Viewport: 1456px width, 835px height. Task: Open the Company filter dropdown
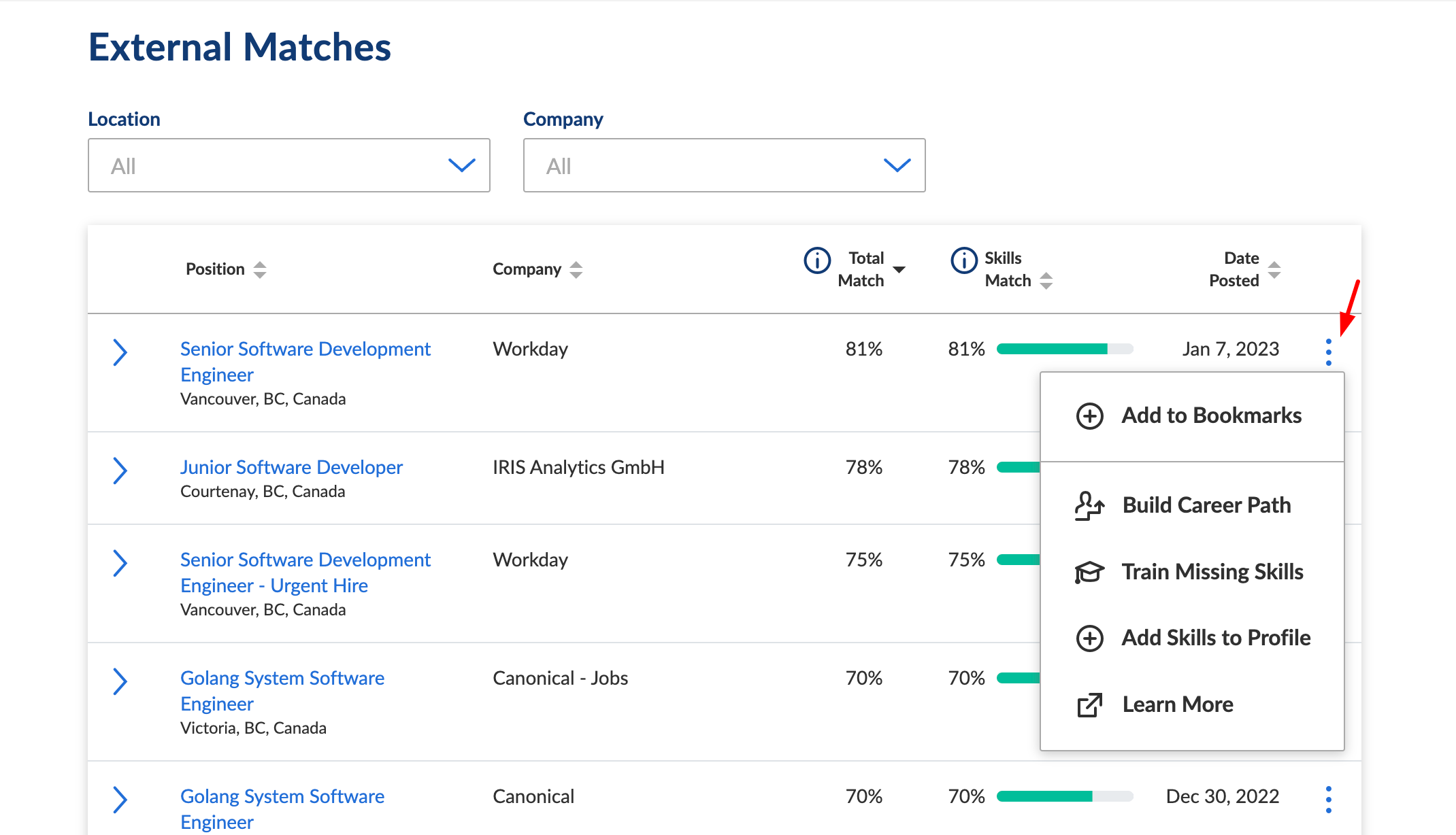[x=724, y=165]
